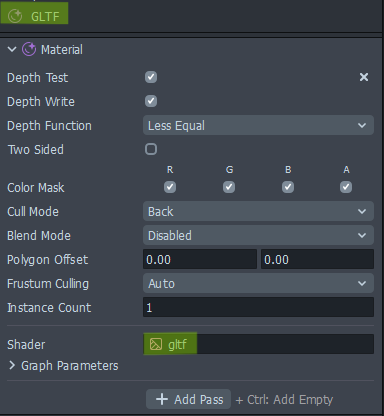Click the second Polygon Offset field
Viewport: 384px width, 416px height.
click(317, 259)
